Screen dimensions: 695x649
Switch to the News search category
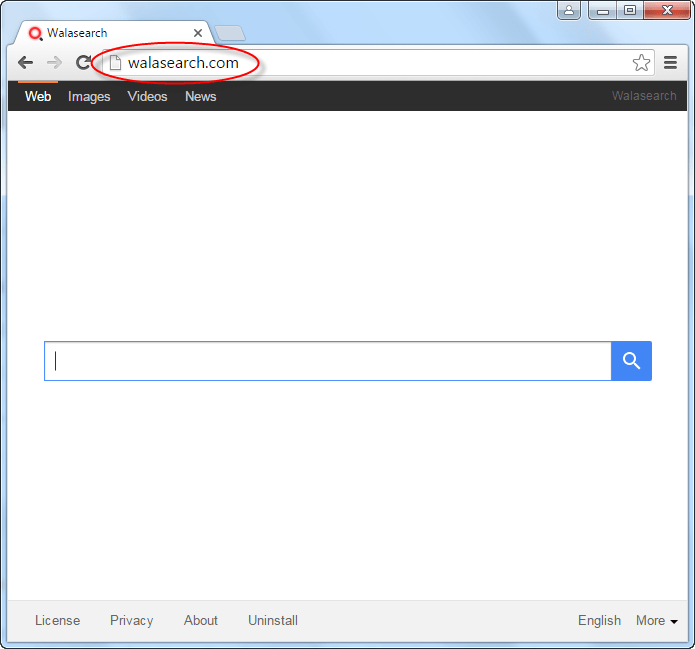pyautogui.click(x=200, y=96)
